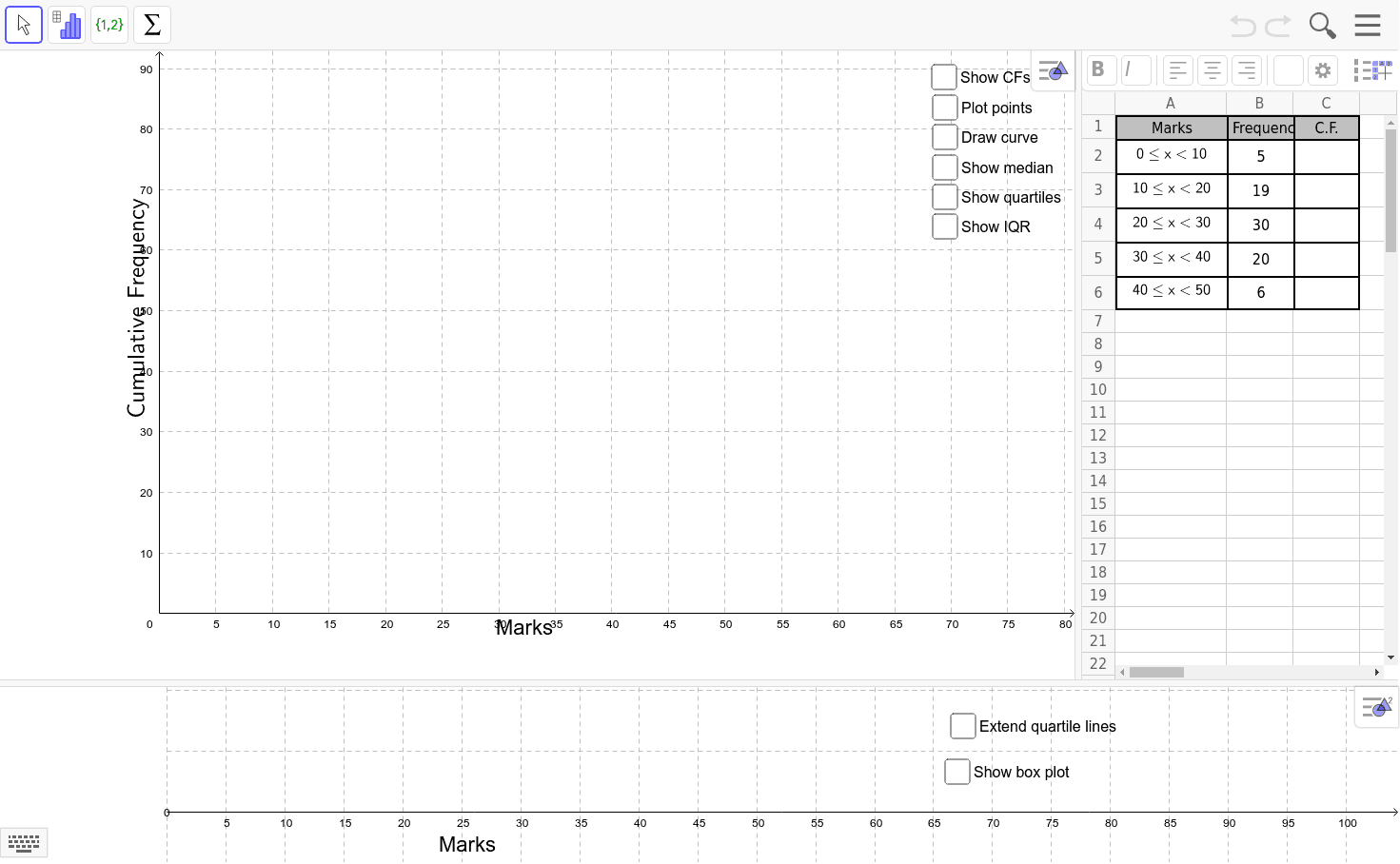The width and height of the screenshot is (1400, 864).
Task: Undo the last action
Action: [x=1242, y=26]
